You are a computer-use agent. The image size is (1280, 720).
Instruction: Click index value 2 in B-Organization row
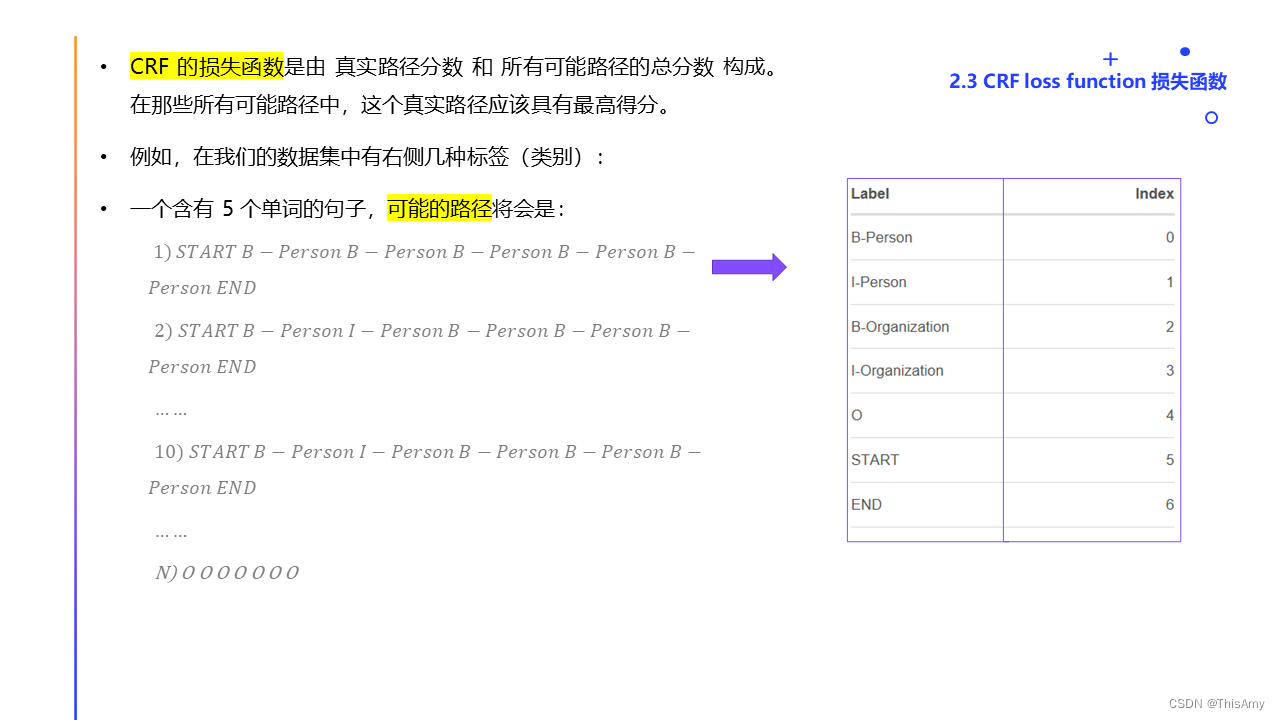click(x=1170, y=327)
